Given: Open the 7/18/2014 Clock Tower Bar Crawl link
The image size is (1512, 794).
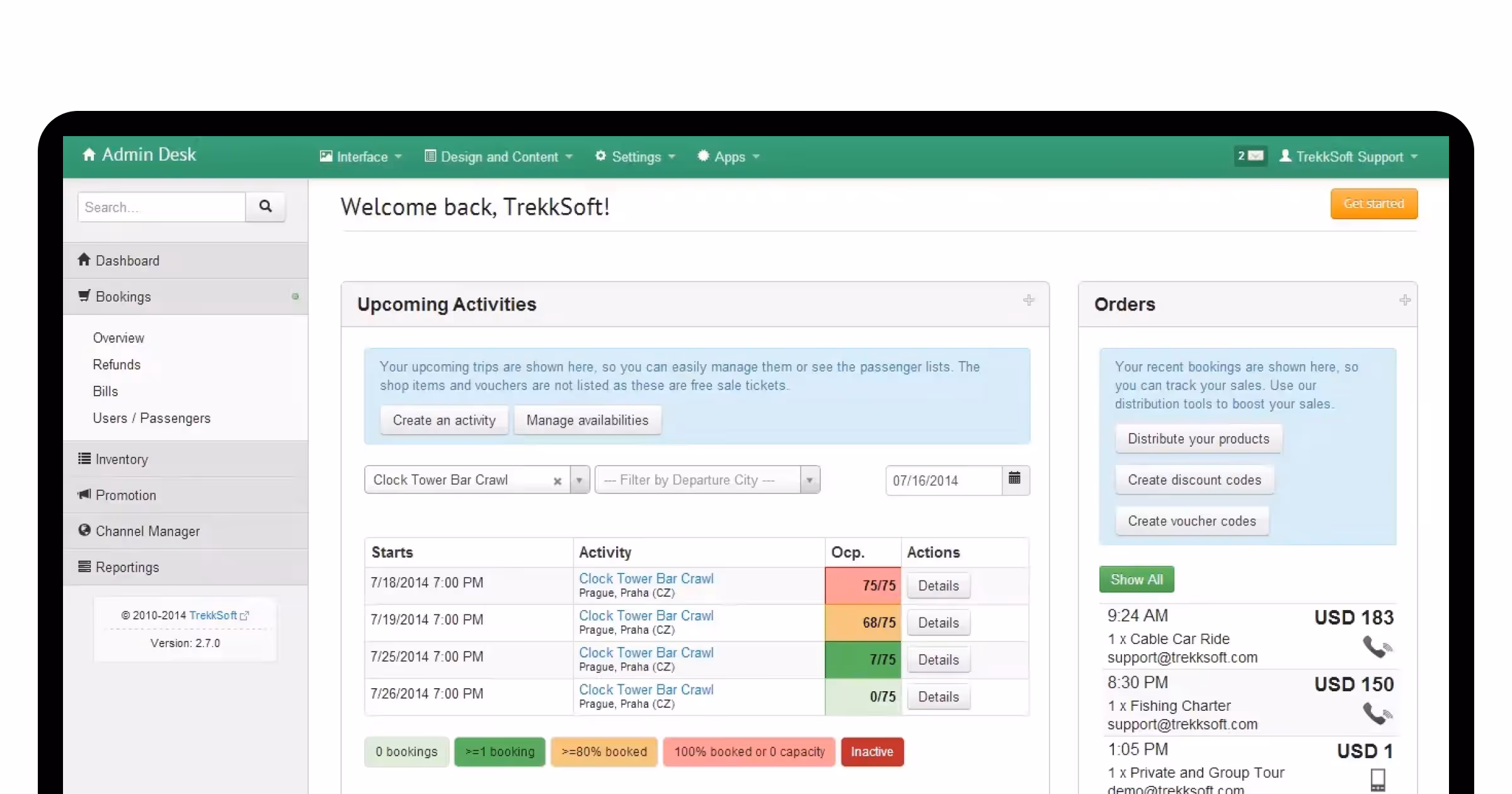Looking at the screenshot, I should tap(646, 578).
